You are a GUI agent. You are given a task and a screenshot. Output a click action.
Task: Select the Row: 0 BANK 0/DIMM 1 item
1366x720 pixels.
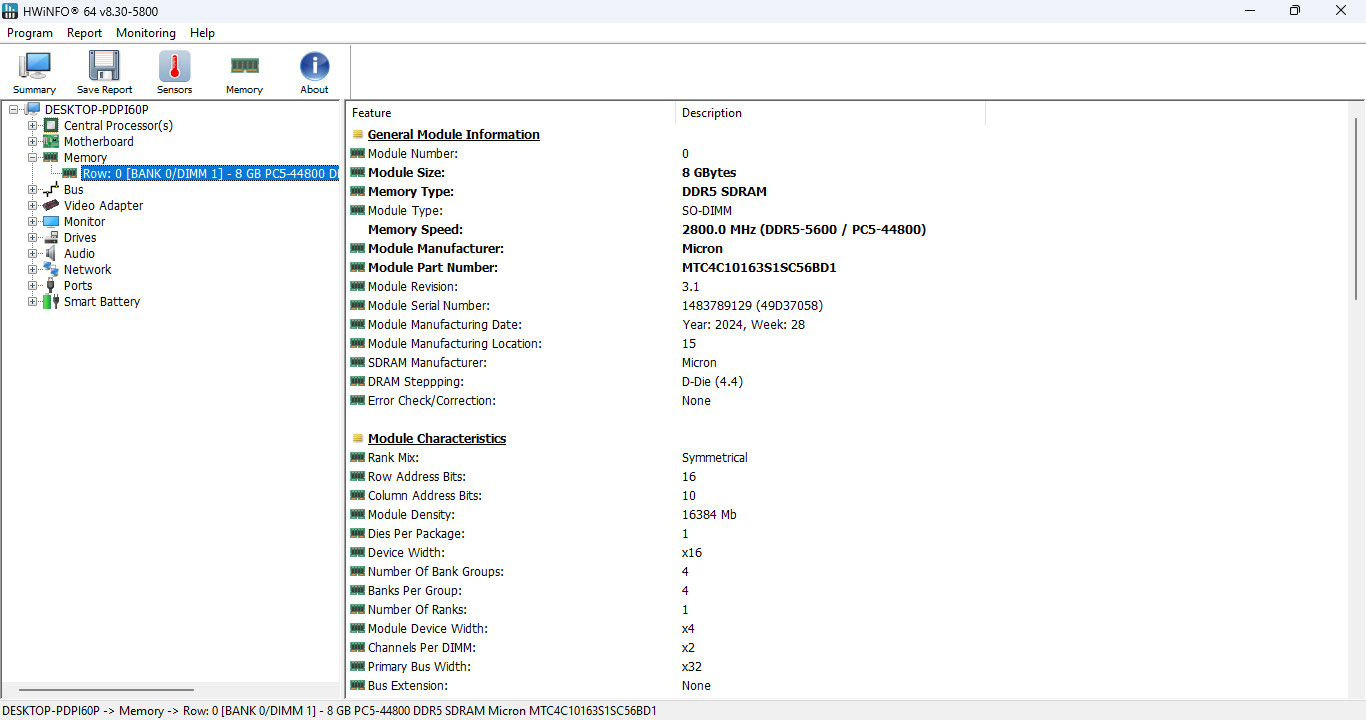pos(210,173)
